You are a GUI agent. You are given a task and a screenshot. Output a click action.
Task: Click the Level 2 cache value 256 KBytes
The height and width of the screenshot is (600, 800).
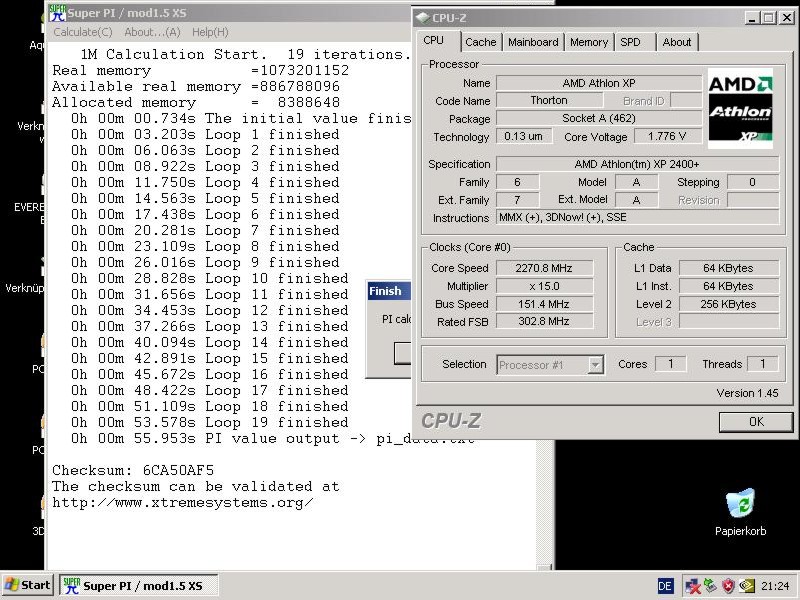(729, 304)
